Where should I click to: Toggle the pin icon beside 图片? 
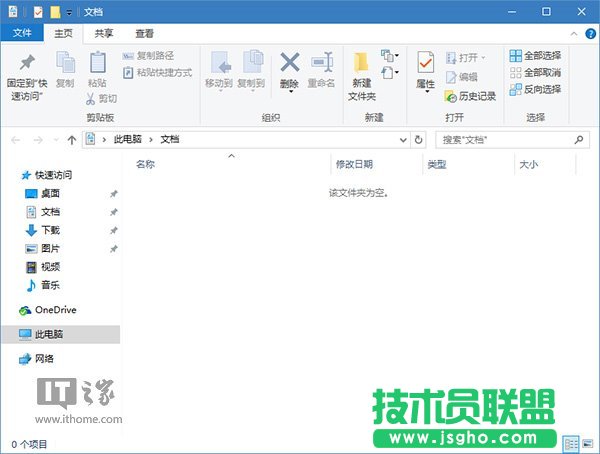pyautogui.click(x=114, y=249)
